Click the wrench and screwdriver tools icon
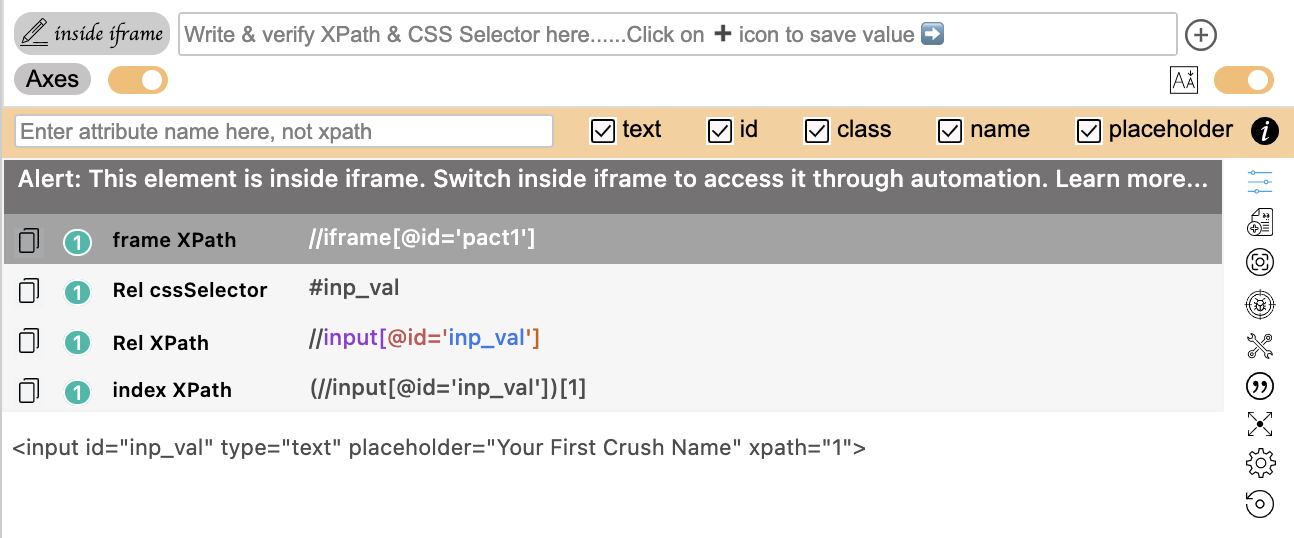This screenshot has height=538, width=1294. (x=1260, y=346)
